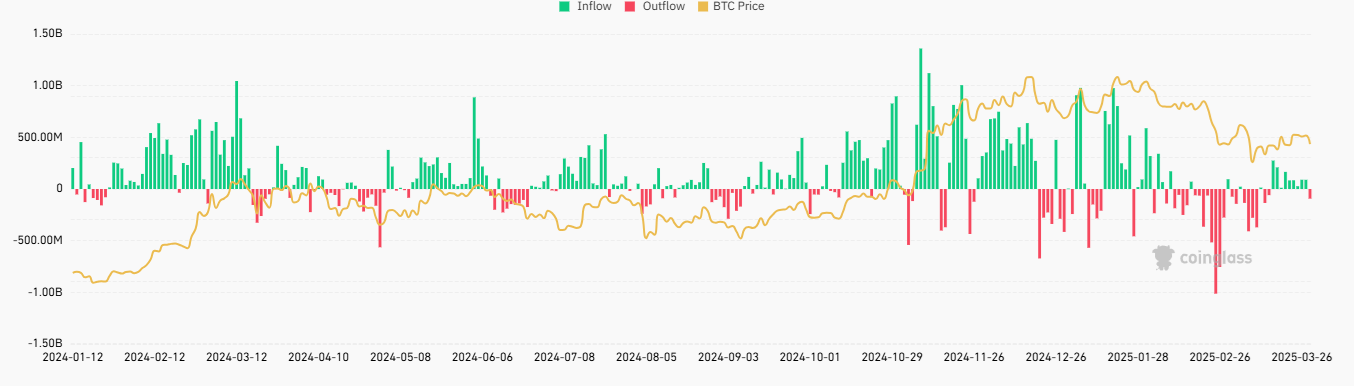Viewport: 1354px width, 386px height.
Task: Select the 2024-01-12 date label
Action: [x=73, y=356]
